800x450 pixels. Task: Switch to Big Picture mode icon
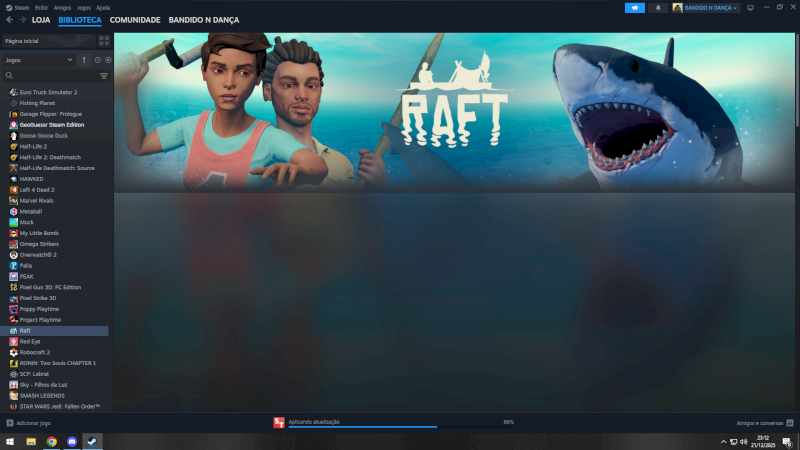(x=750, y=8)
